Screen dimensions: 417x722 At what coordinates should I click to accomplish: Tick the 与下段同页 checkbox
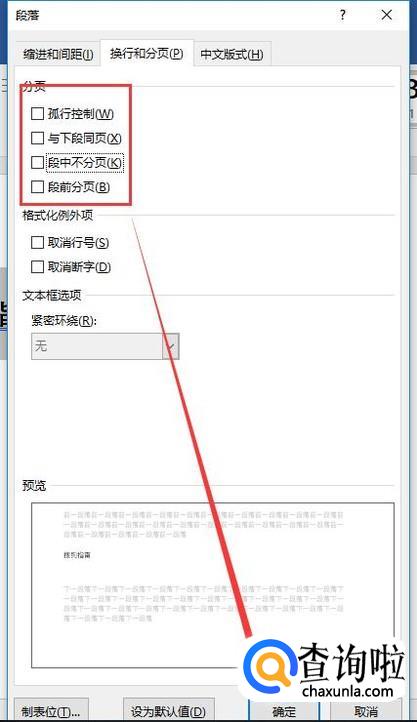[x=37, y=138]
